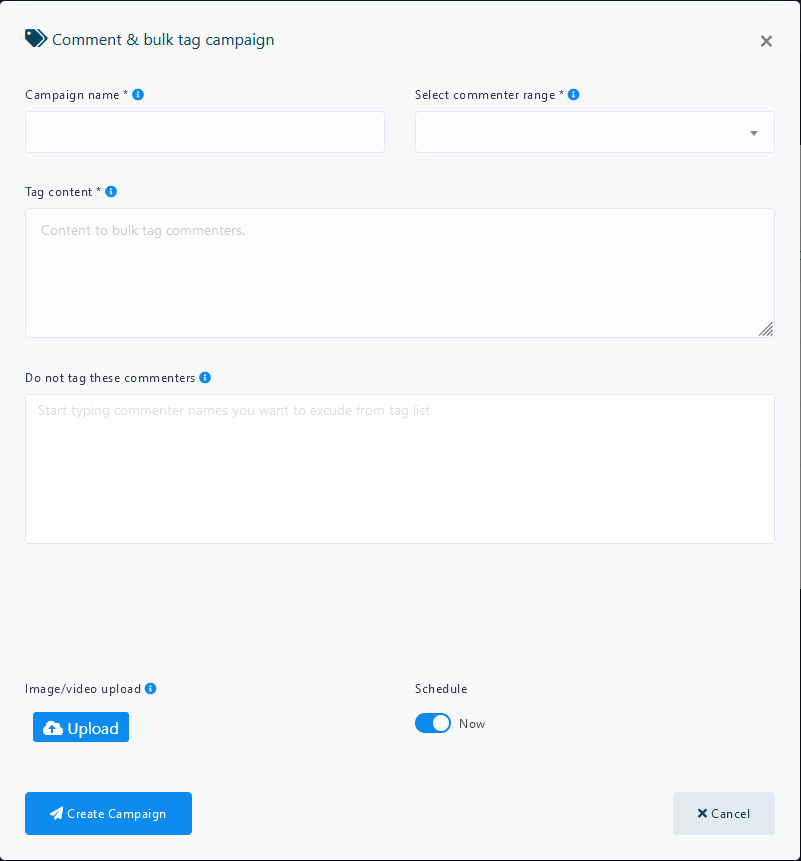Toggle the Schedule switch off

[x=433, y=723]
